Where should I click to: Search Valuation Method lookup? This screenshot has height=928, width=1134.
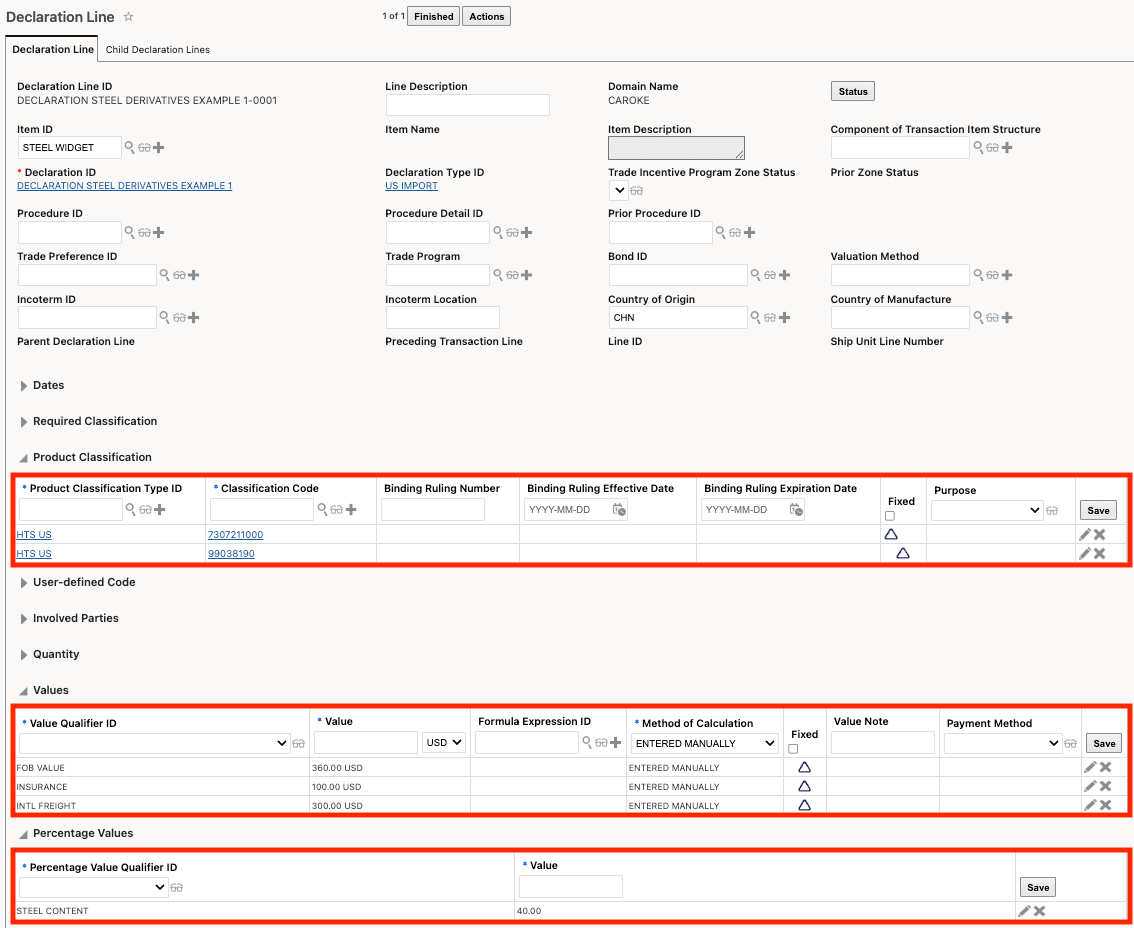[978, 275]
